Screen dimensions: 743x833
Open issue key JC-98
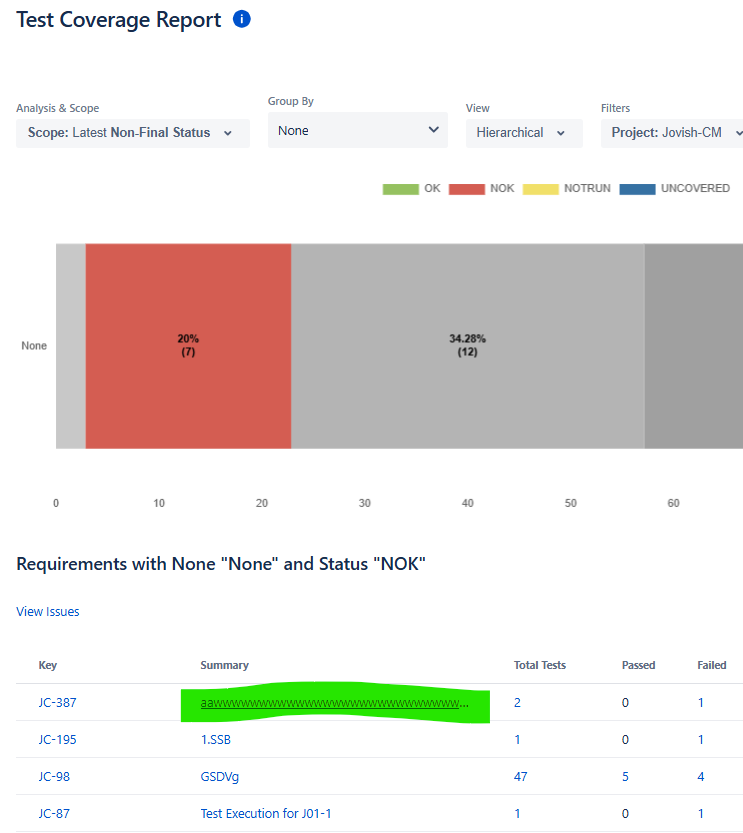point(54,777)
